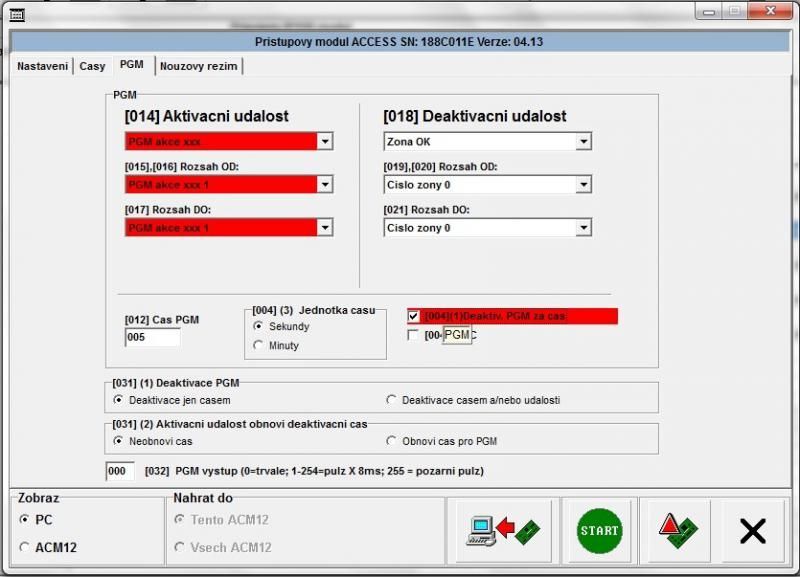
Task: Click the application icon in the title bar
Action: 18,15
